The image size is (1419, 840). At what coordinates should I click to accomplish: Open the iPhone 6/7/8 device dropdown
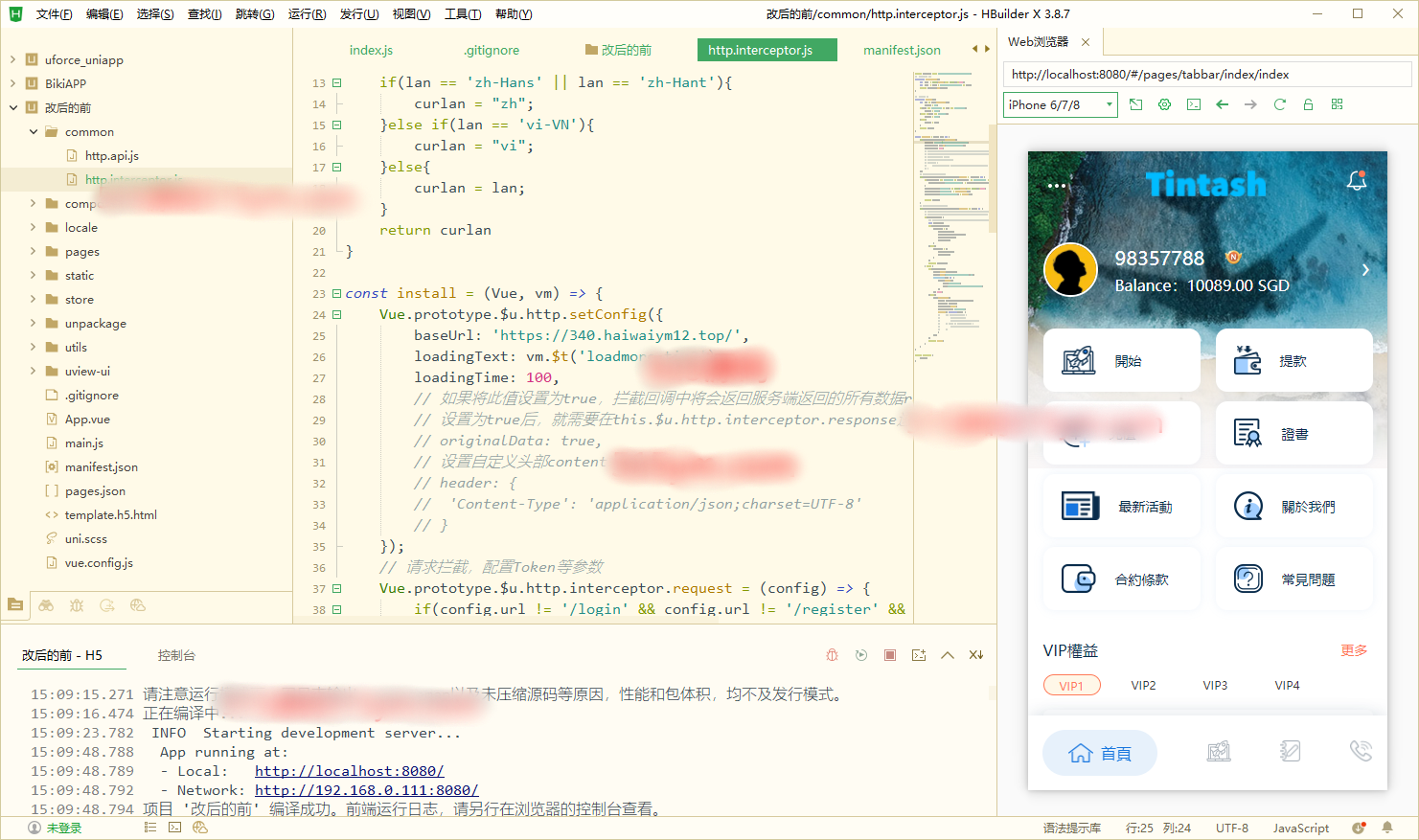[x=1060, y=104]
